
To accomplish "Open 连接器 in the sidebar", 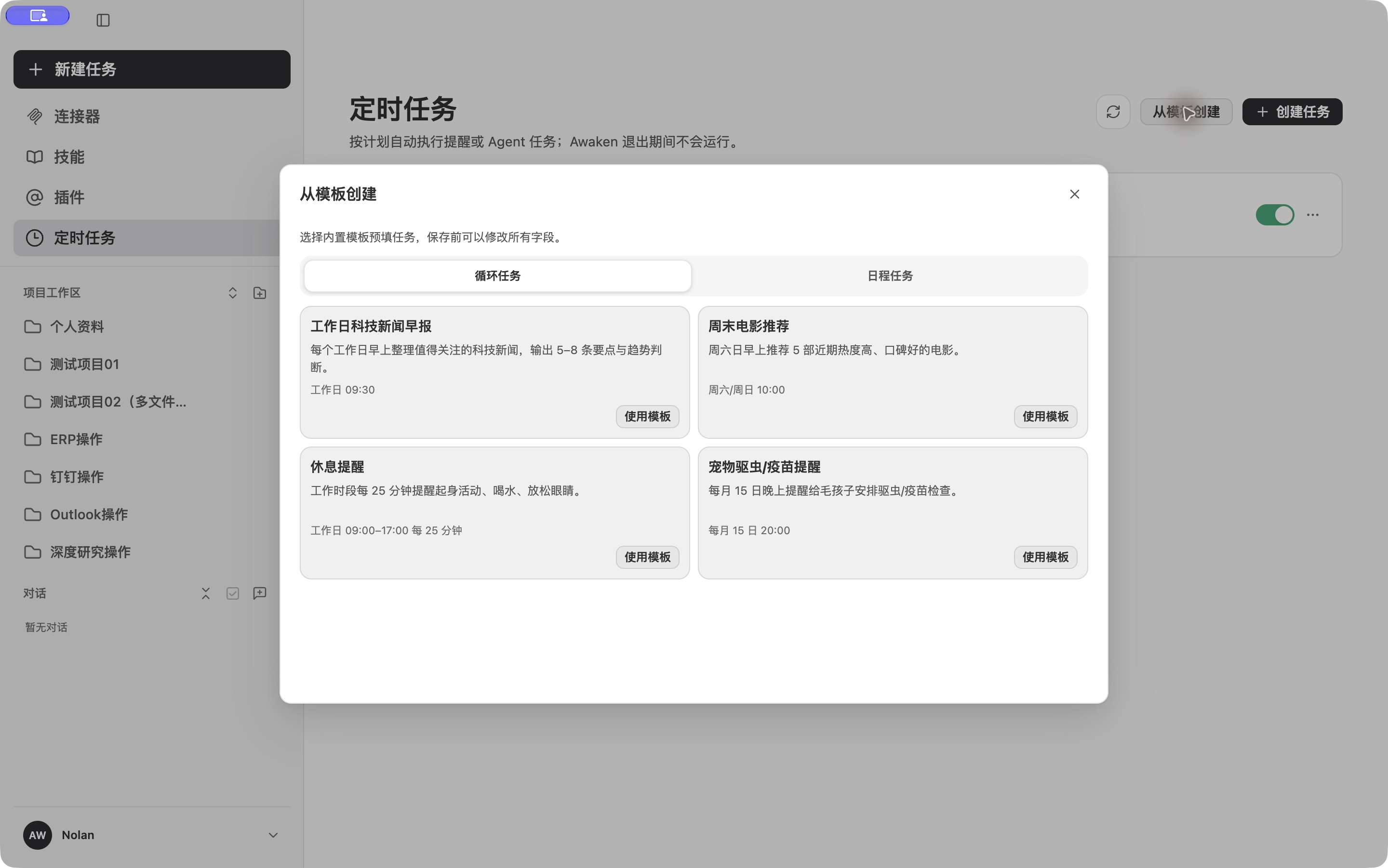I will pyautogui.click(x=152, y=117).
